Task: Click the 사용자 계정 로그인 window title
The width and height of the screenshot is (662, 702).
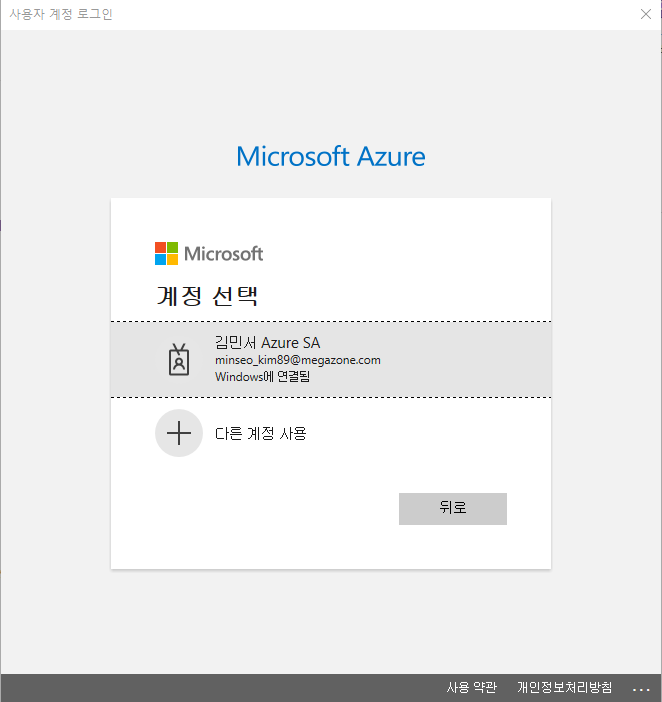Action: tap(61, 14)
